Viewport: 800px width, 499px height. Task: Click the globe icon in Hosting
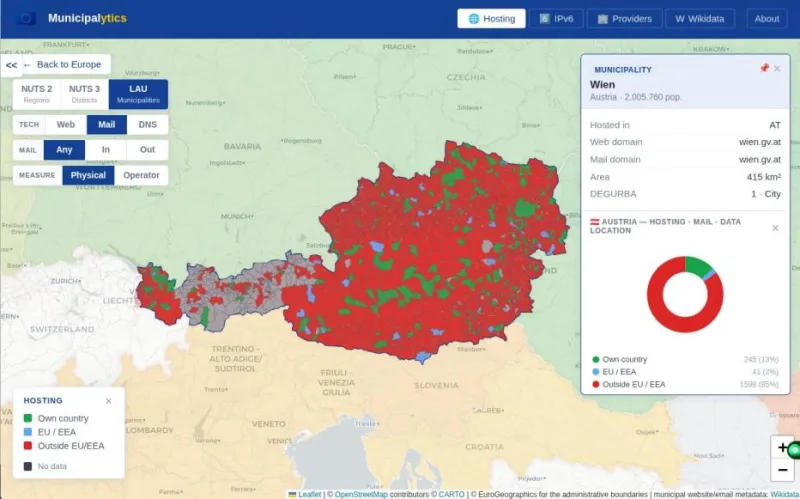click(x=474, y=18)
